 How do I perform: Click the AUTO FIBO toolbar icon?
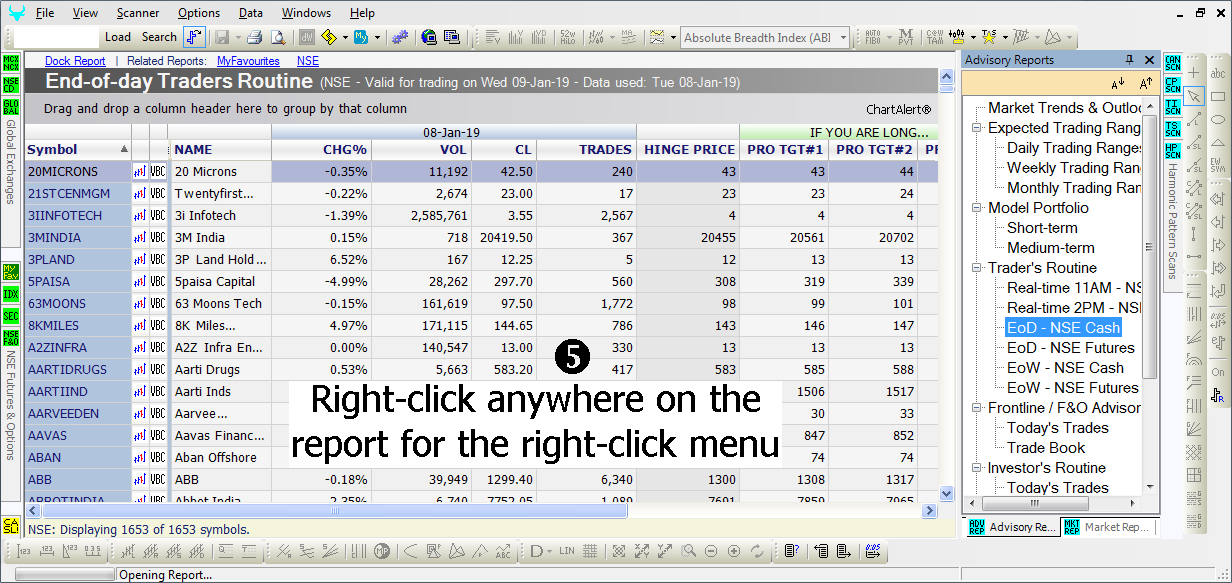[873, 37]
